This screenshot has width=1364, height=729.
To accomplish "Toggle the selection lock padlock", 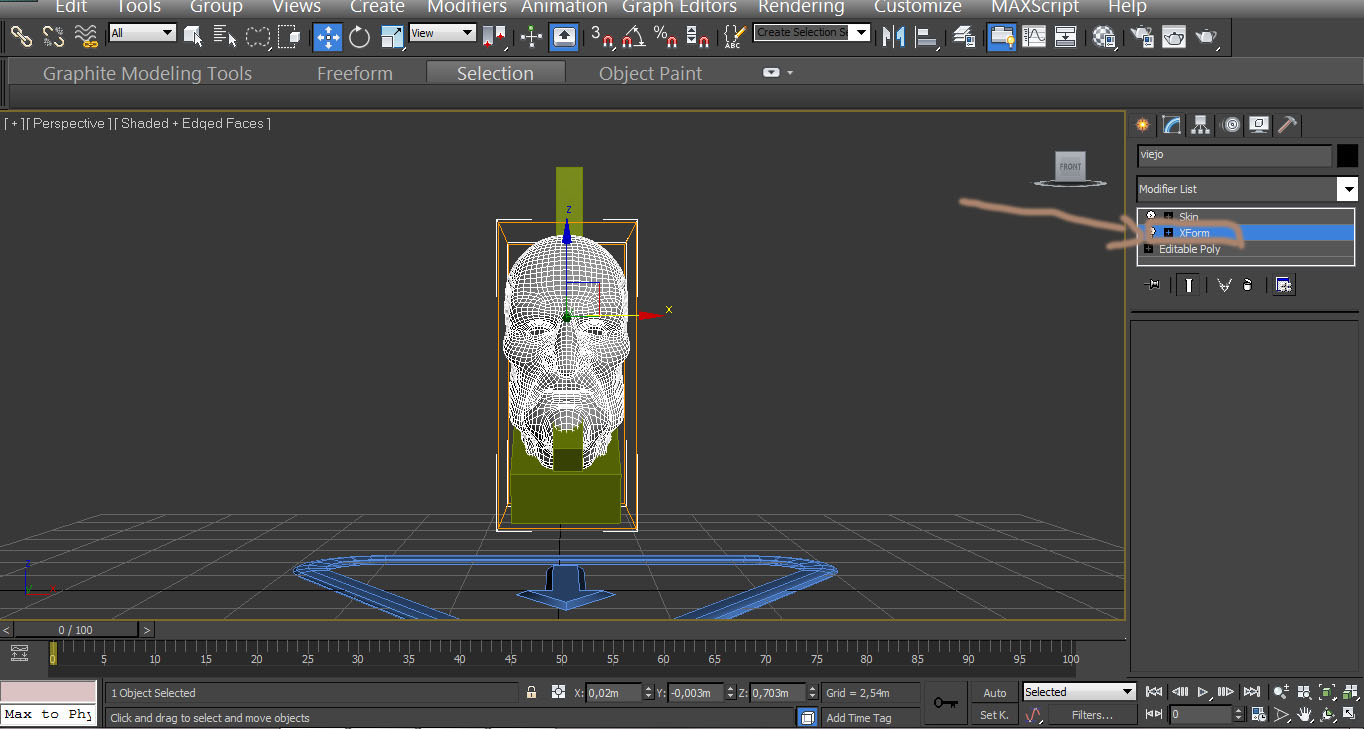I will pyautogui.click(x=531, y=692).
